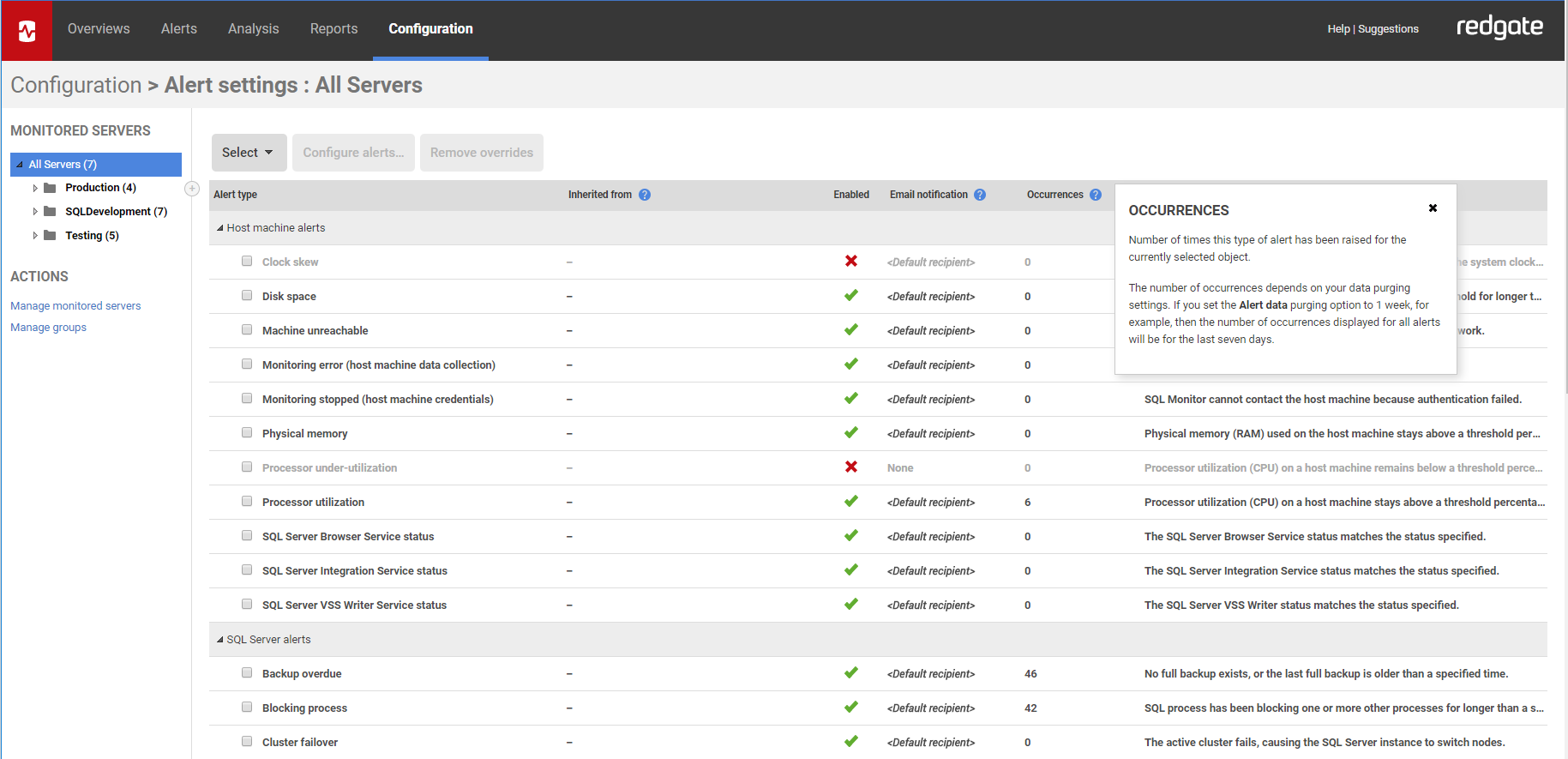Click enabled check for Monitoring error alert
This screenshot has width=1568, height=759.
tap(851, 364)
